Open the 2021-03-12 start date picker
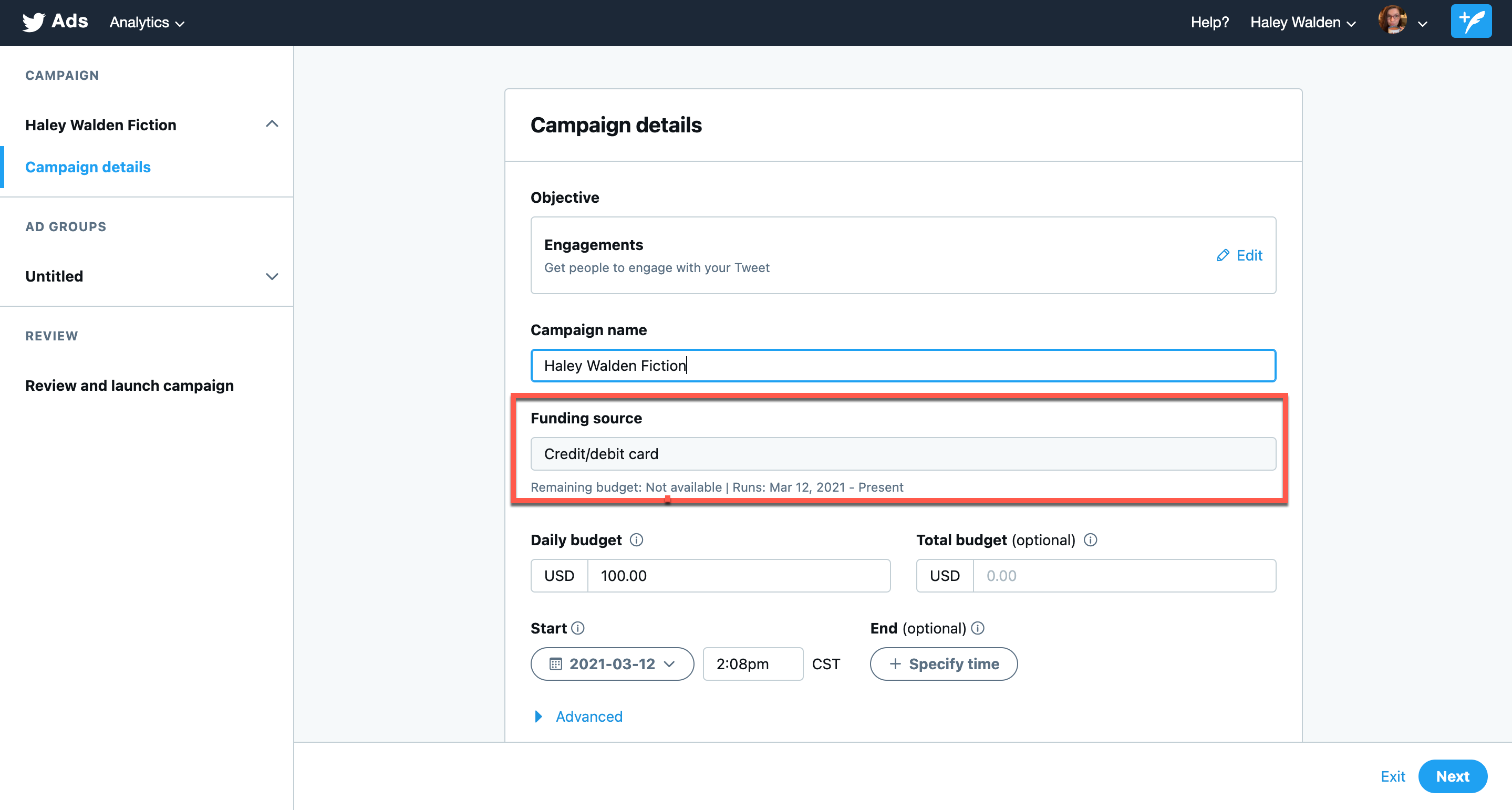 click(x=612, y=664)
